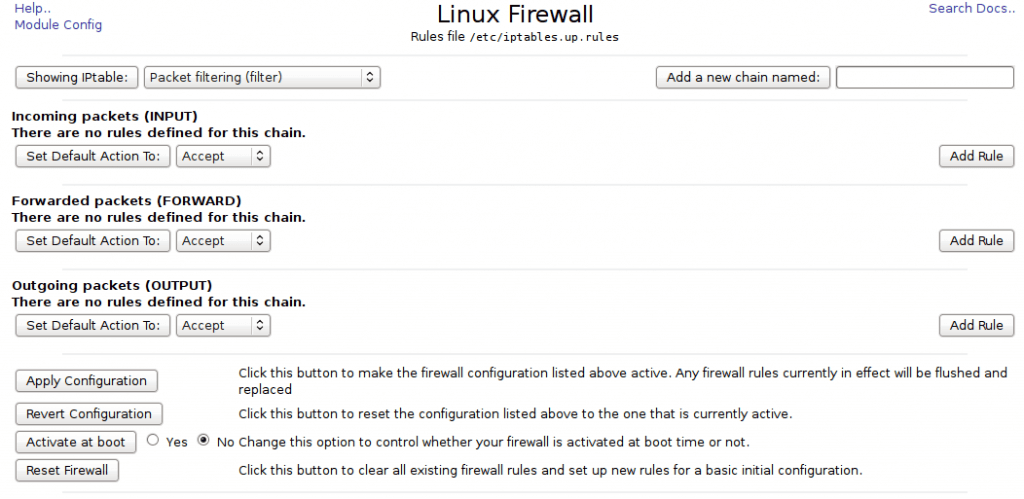
Task: Expand INPUT chain default action dropdown
Action: point(223,156)
